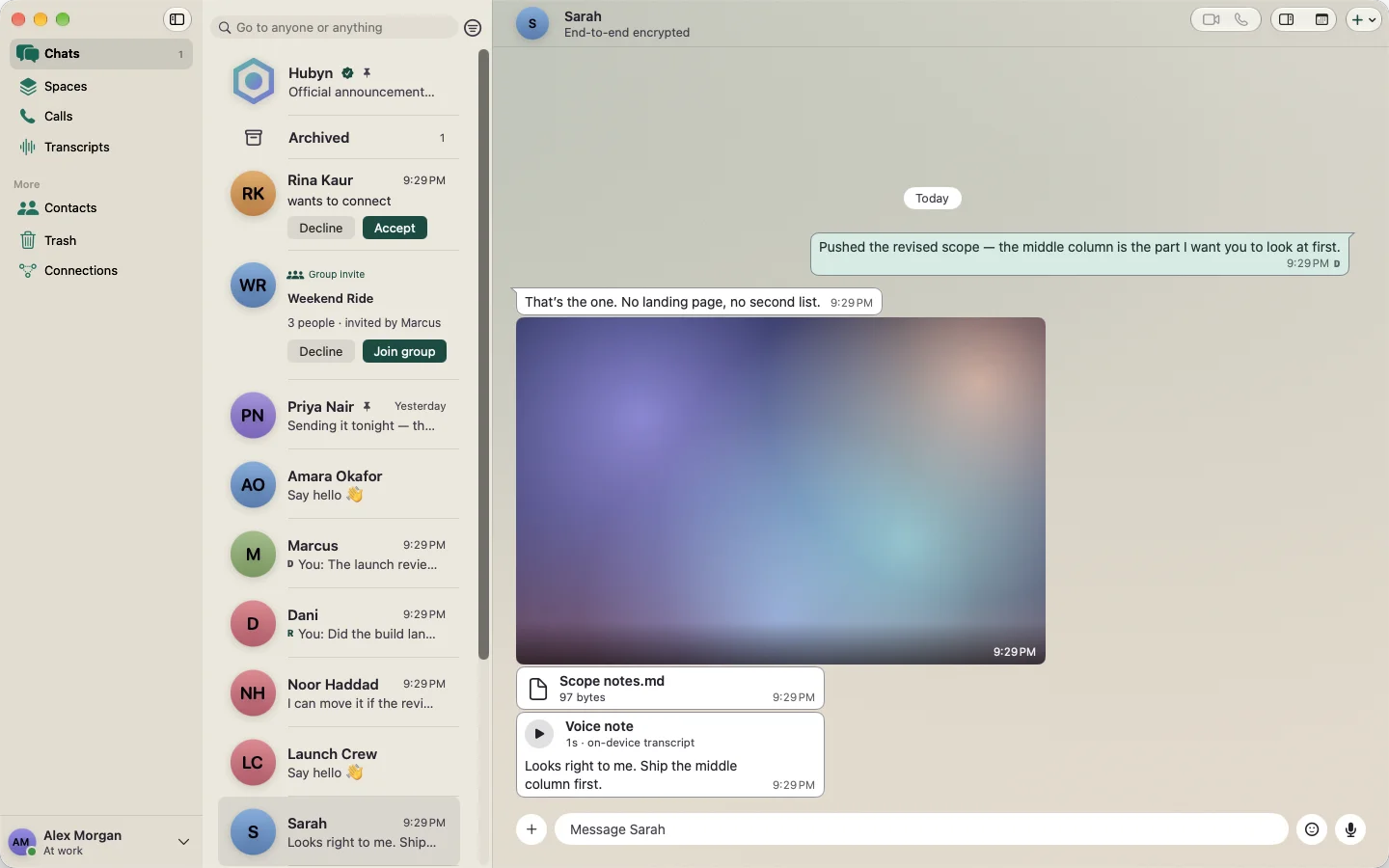Play the voice note
This screenshot has height=868, width=1389.
[x=539, y=734]
